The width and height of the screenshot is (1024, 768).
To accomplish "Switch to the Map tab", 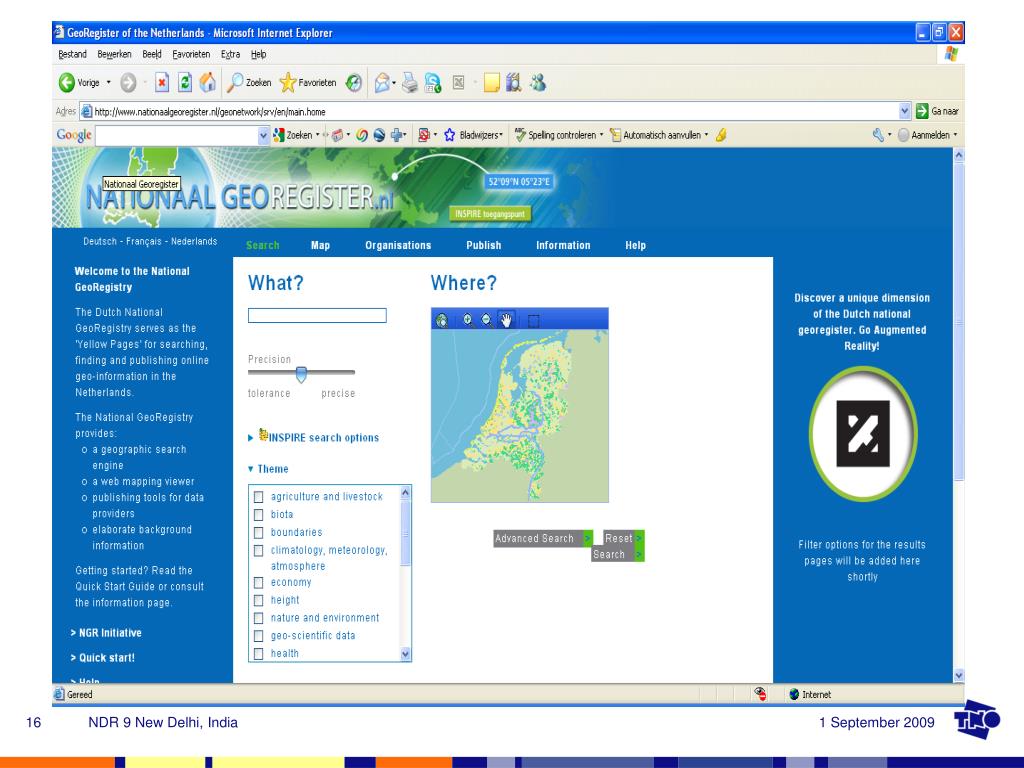I will 320,246.
